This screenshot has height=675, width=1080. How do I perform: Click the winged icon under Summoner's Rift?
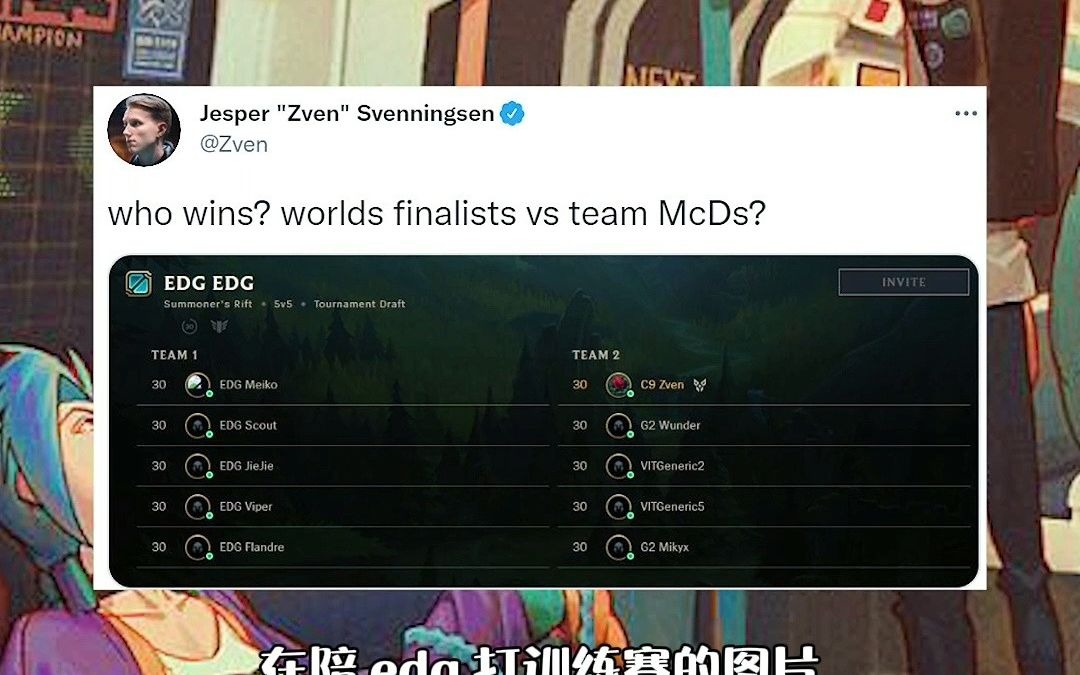[219, 326]
